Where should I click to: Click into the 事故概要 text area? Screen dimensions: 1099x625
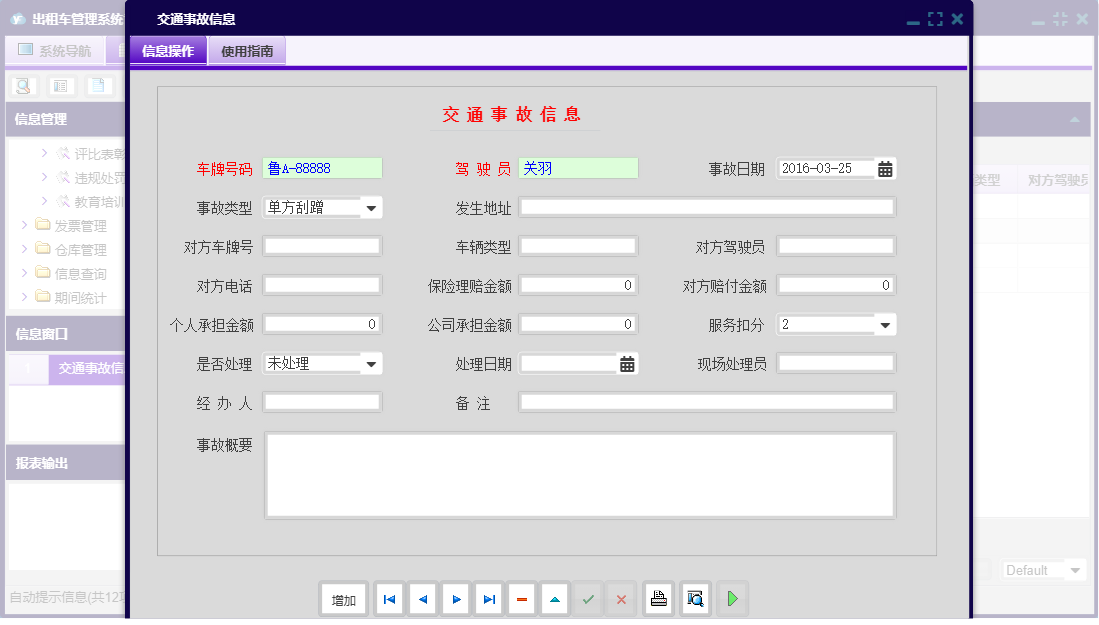tap(579, 475)
